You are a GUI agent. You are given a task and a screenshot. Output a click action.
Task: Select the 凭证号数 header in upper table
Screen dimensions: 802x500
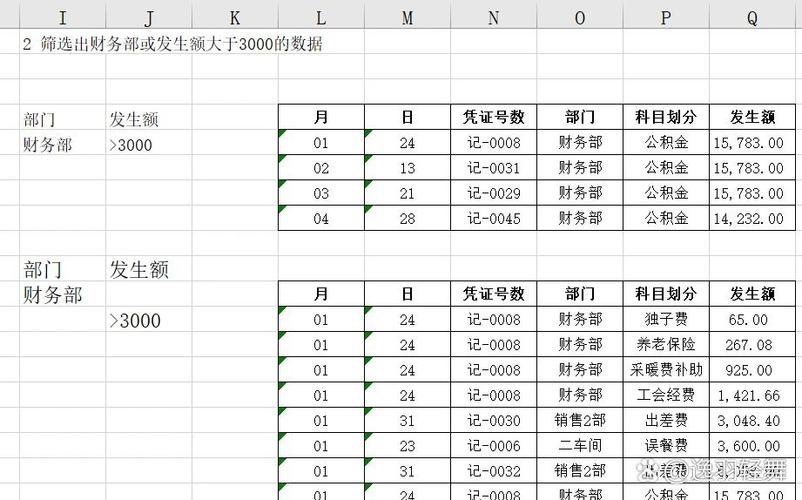point(494,117)
